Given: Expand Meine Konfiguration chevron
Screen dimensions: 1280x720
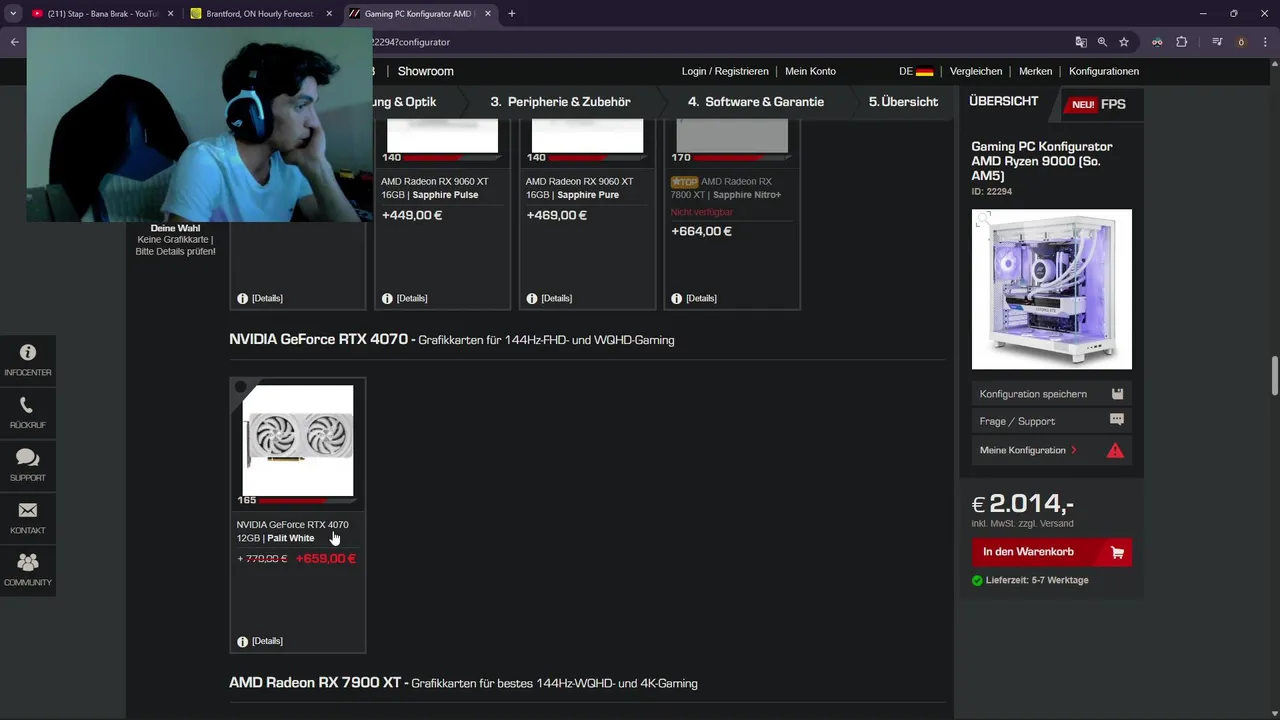Looking at the screenshot, I should coord(1074,450).
